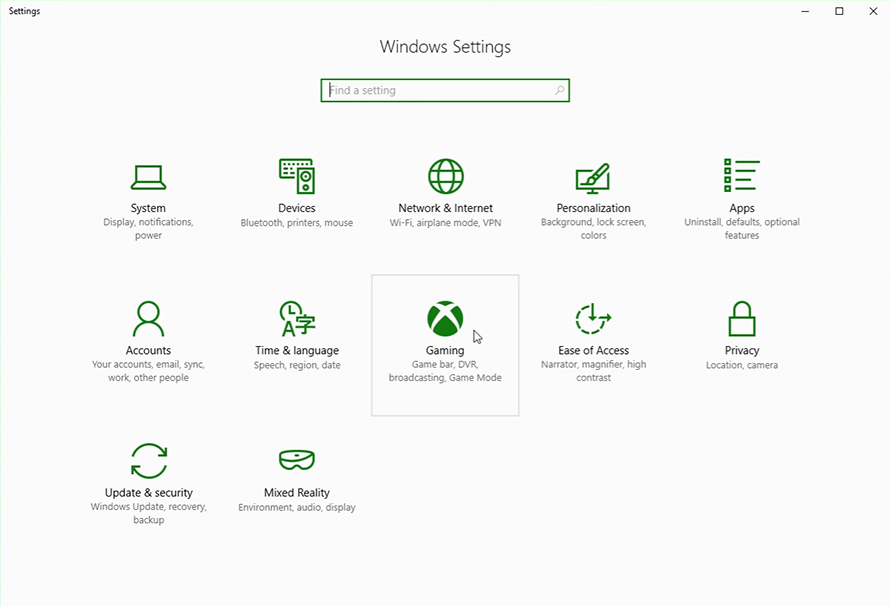Open the Personalization paintbrush icon

[x=593, y=178]
